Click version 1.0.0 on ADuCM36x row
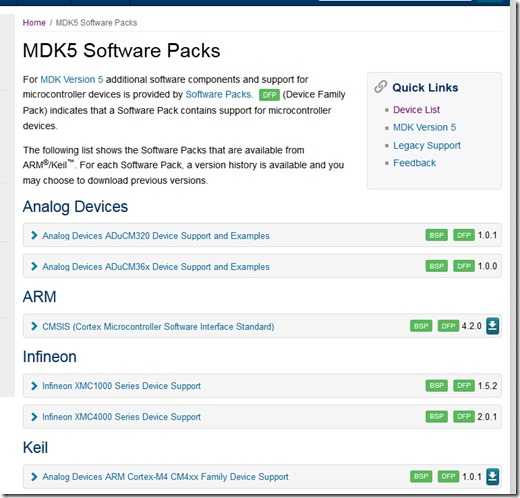 click(x=487, y=266)
